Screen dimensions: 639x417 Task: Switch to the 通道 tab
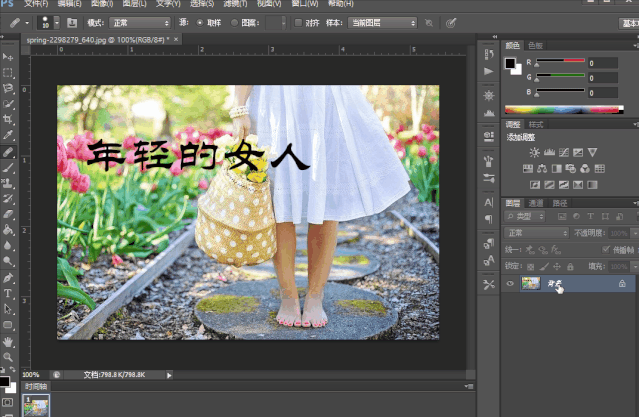point(535,203)
